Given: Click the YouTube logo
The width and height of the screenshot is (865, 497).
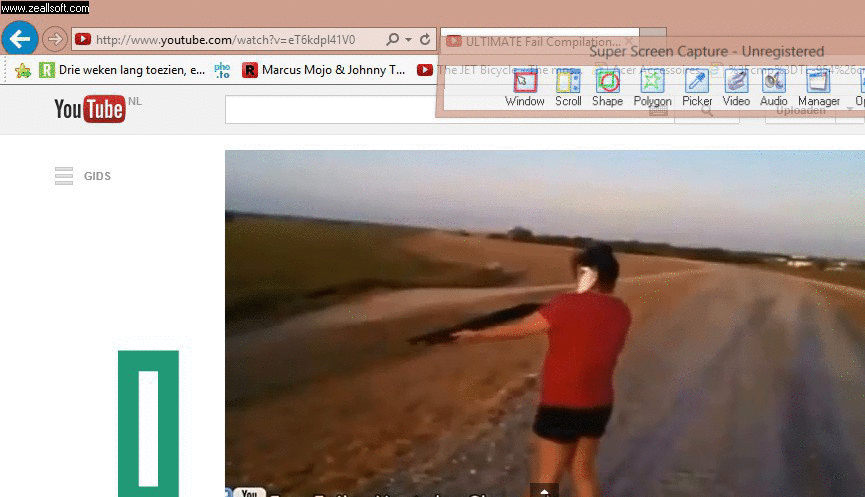Looking at the screenshot, I should (90, 109).
